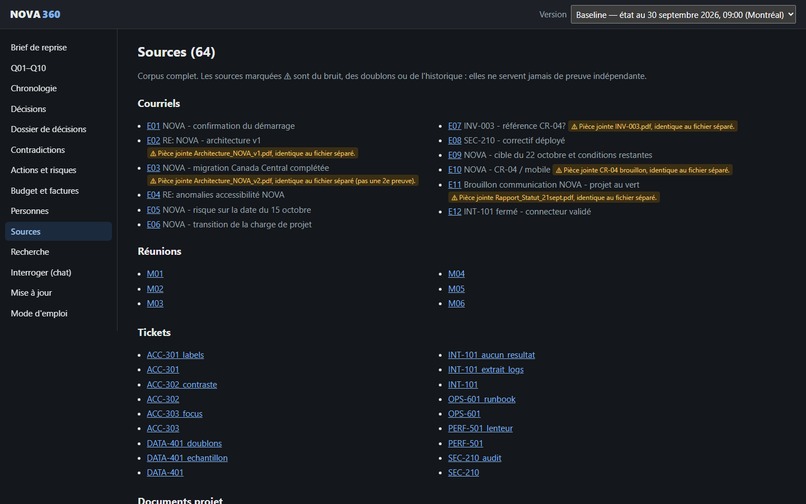Go to Mise à jour

point(59,293)
